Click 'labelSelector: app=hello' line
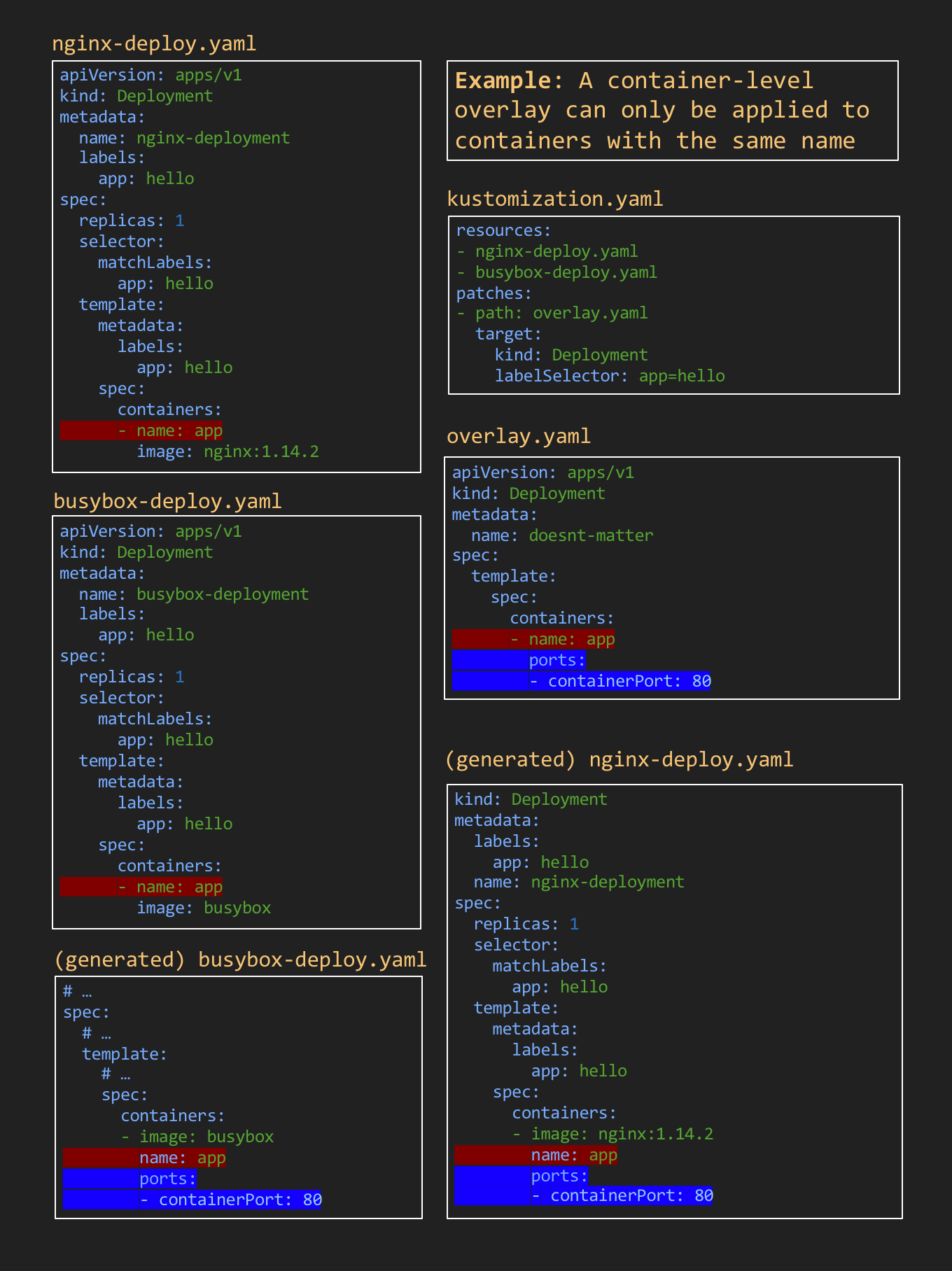The width and height of the screenshot is (952, 1271). pos(610,376)
